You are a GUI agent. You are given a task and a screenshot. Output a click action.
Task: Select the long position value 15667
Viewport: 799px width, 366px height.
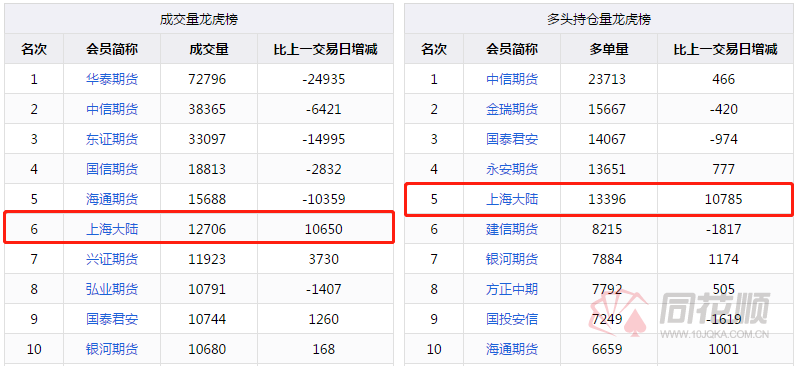click(x=607, y=109)
